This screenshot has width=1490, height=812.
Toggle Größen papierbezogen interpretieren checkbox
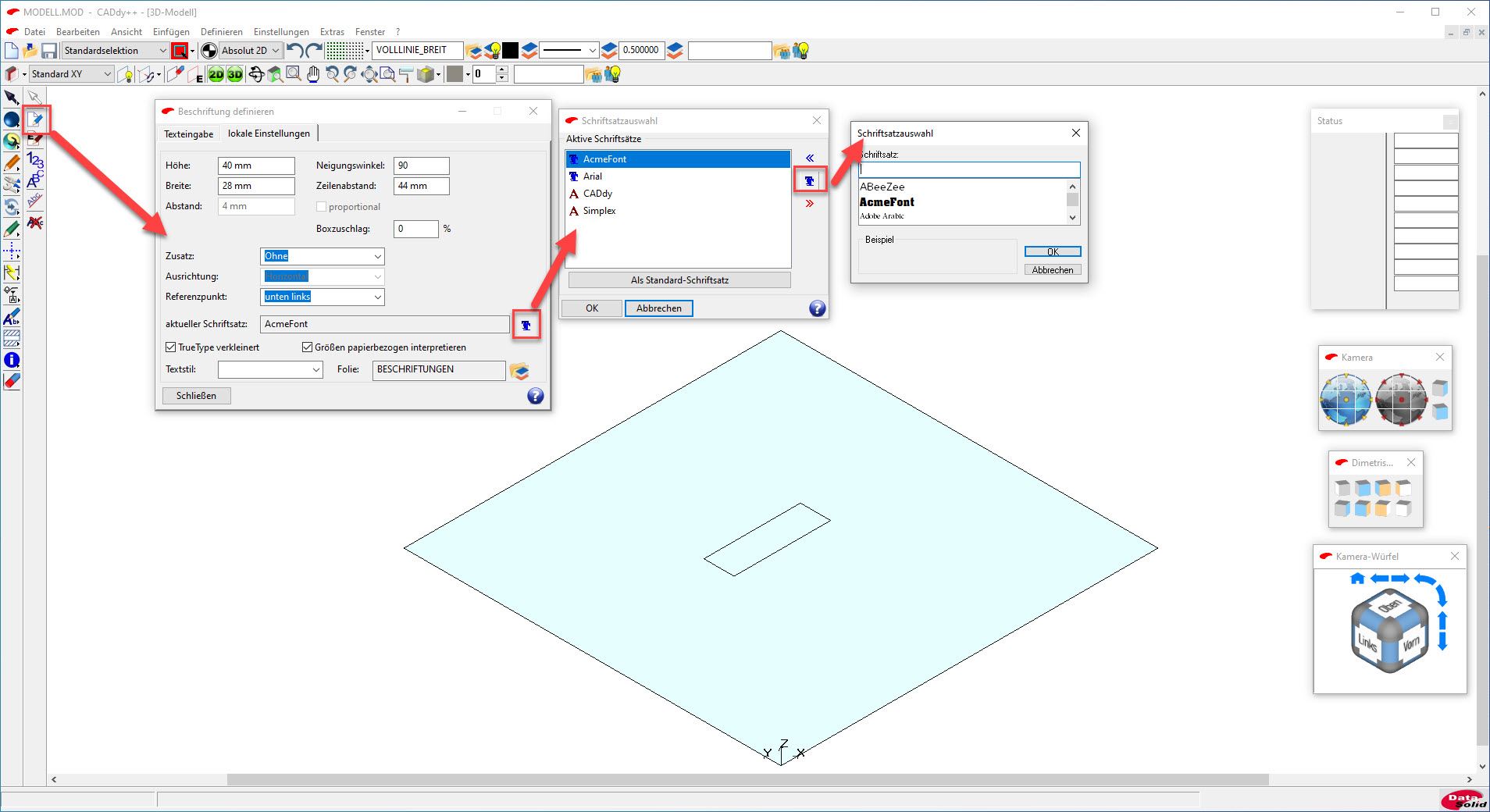click(307, 347)
